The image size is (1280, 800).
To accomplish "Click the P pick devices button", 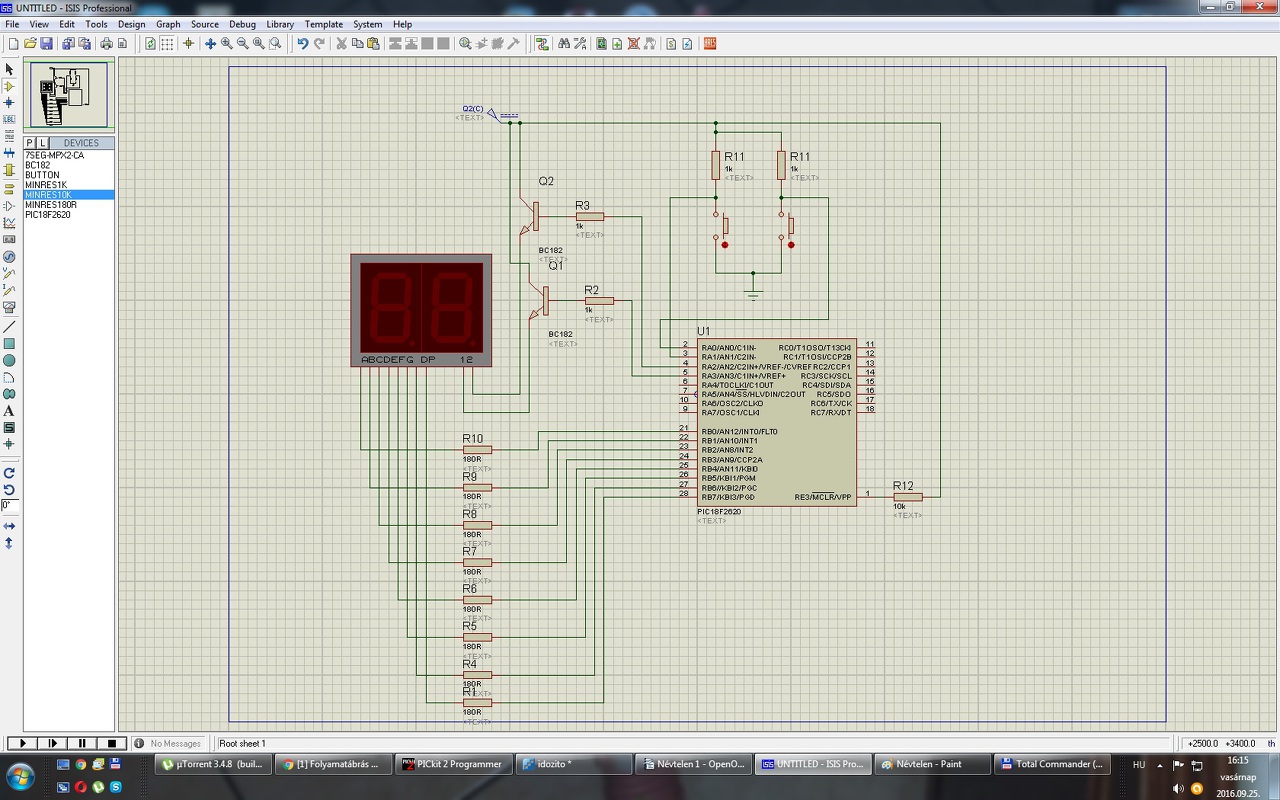I will [x=30, y=143].
